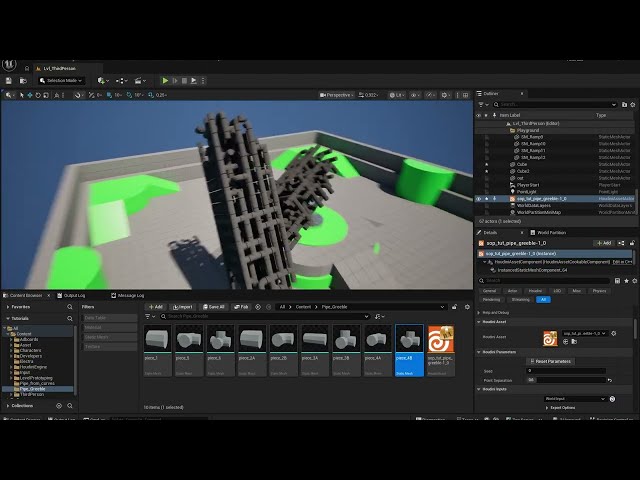Start Play in Editor with the green button
The image size is (640, 480).
click(165, 81)
